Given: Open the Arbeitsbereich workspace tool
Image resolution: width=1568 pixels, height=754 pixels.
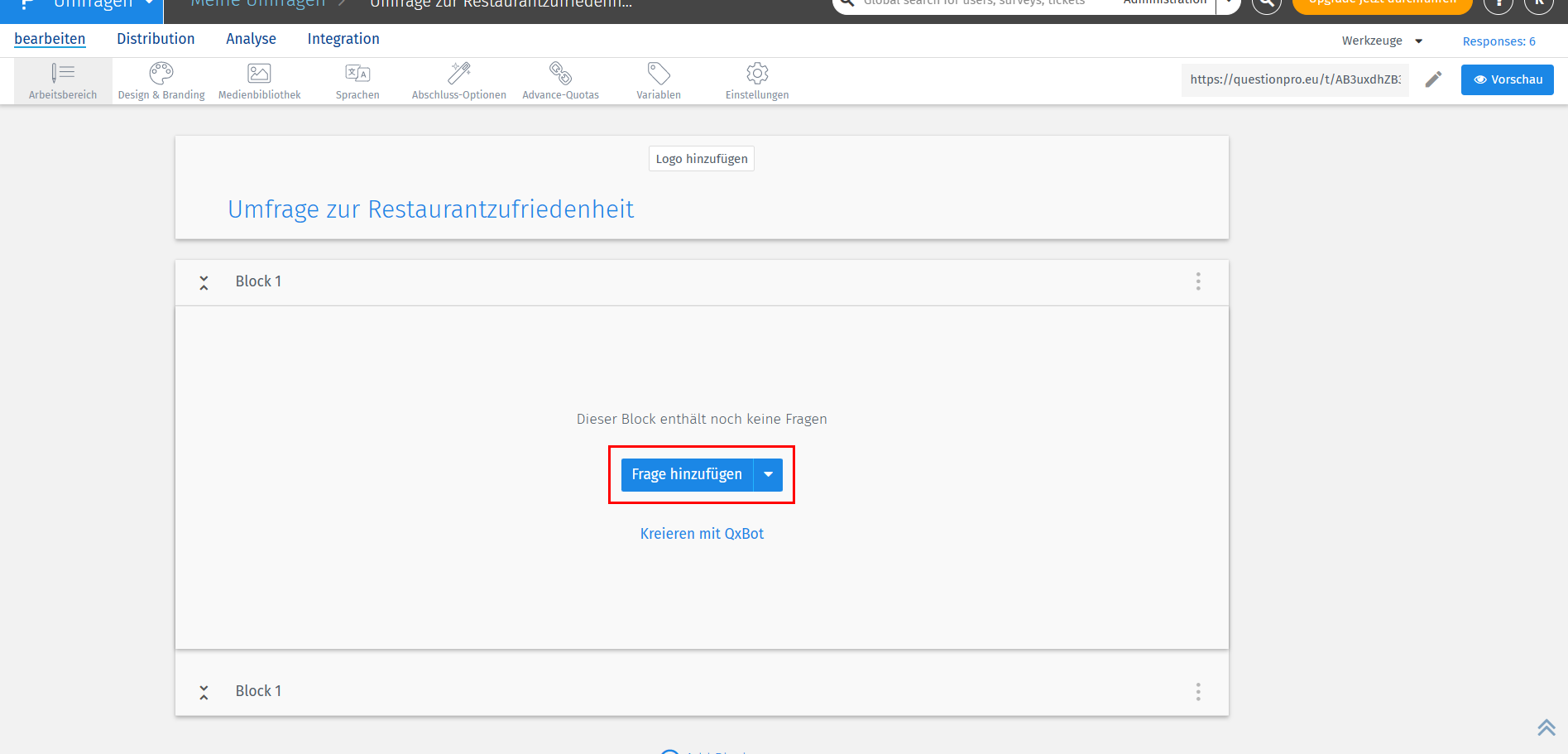Looking at the screenshot, I should (x=63, y=81).
